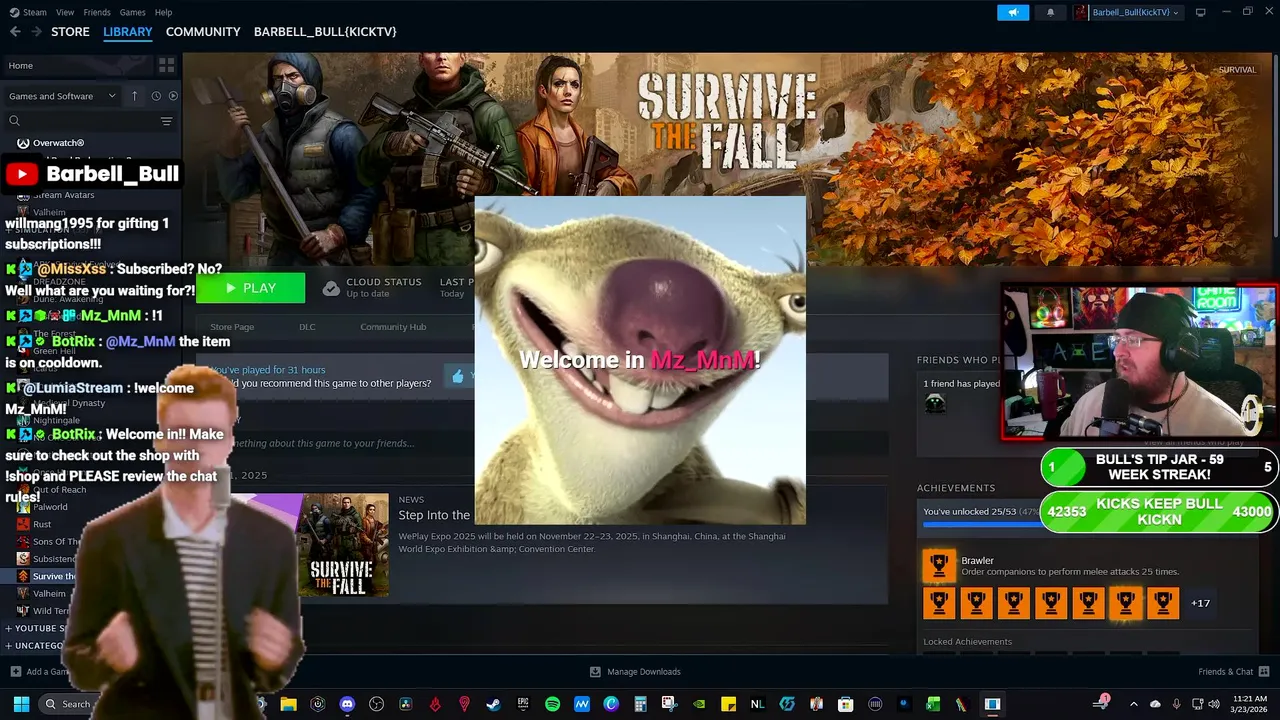This screenshot has width=1280, height=720.
Task: Open the Store Page link
Action: pos(232,327)
